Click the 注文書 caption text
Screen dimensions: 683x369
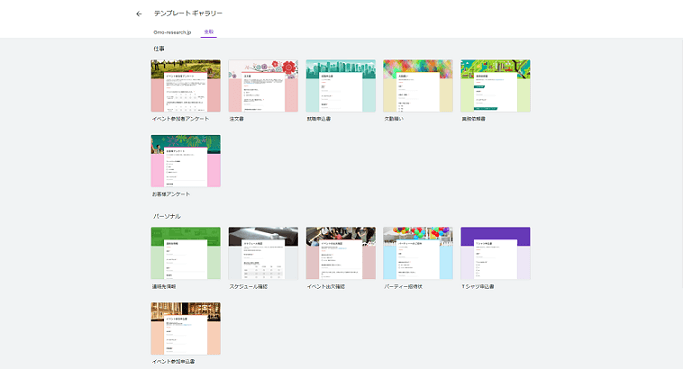pos(237,119)
